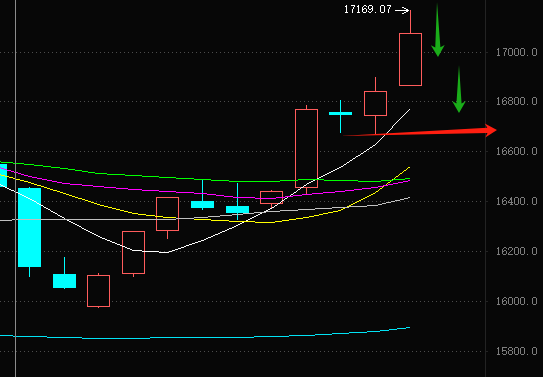Screen dimensions: 543x377
Task: Select the large solid cyan candle from 16450 down to 16140
Action: (x=29, y=227)
